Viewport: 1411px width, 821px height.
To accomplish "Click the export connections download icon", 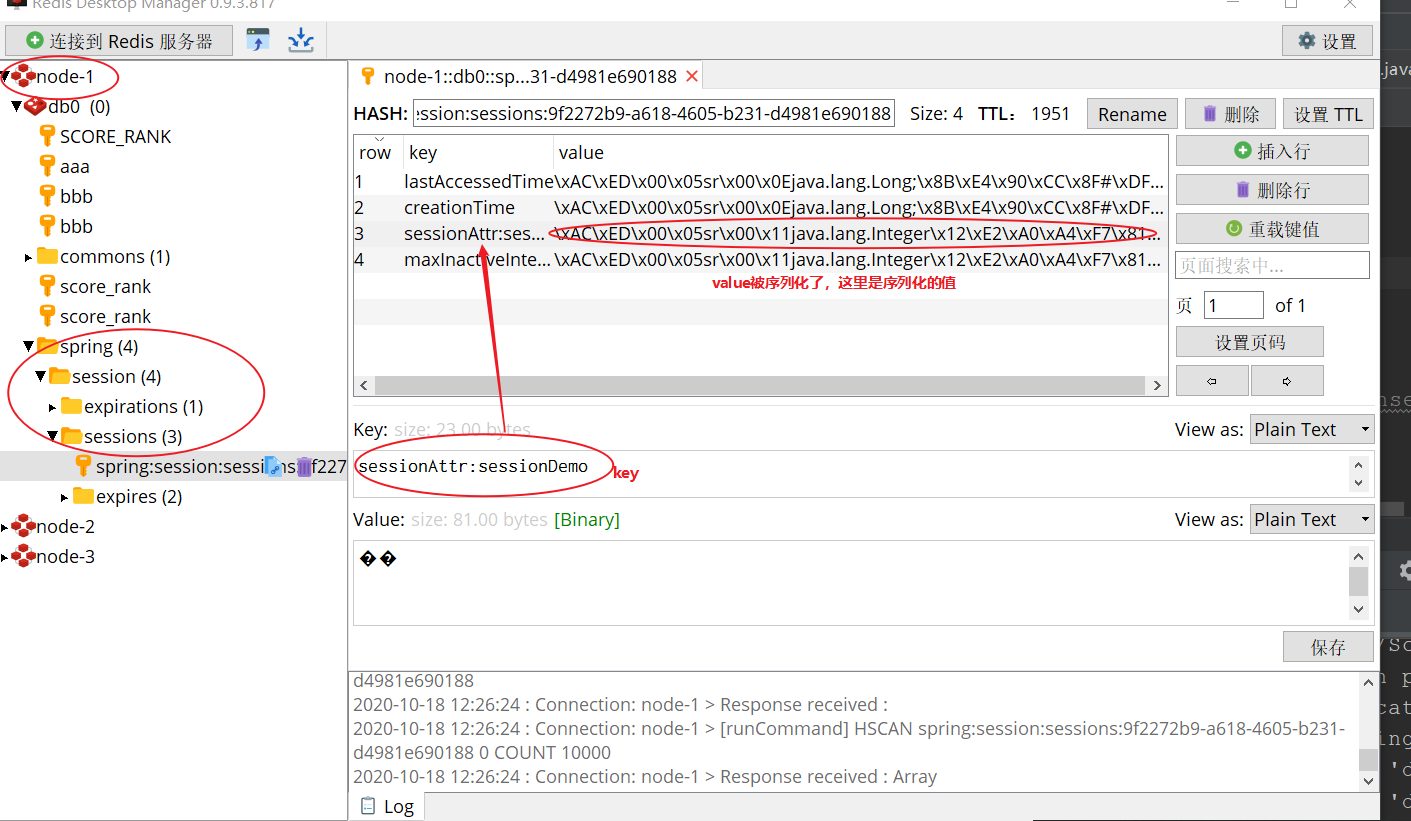I will 301,40.
